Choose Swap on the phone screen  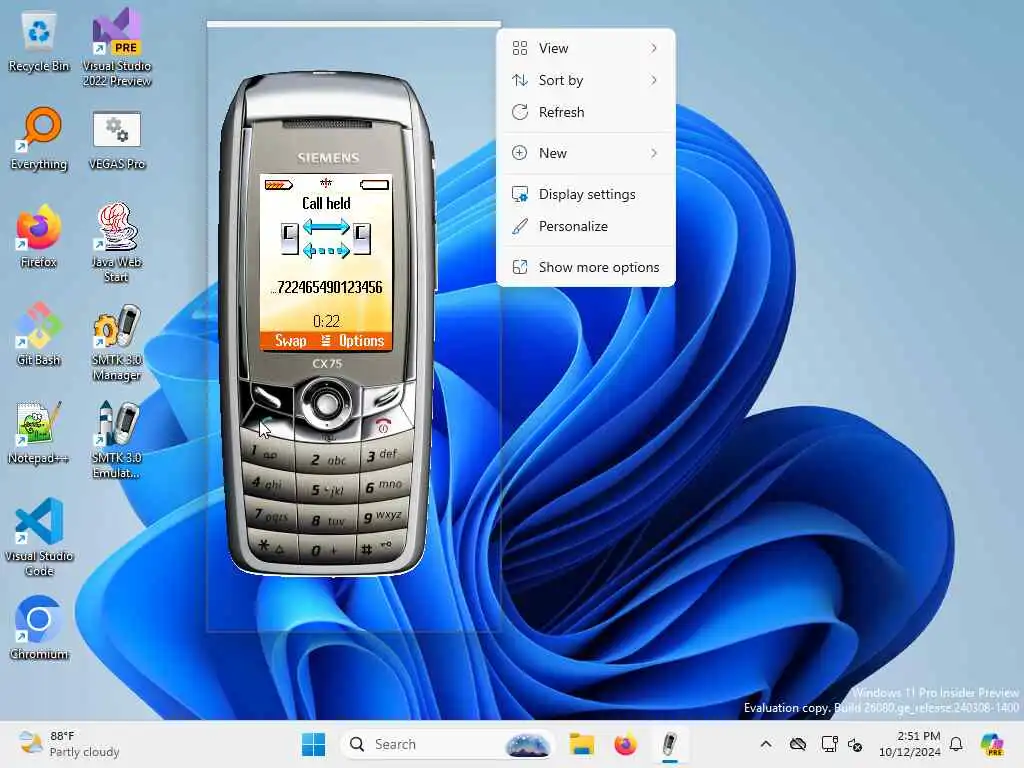(291, 341)
